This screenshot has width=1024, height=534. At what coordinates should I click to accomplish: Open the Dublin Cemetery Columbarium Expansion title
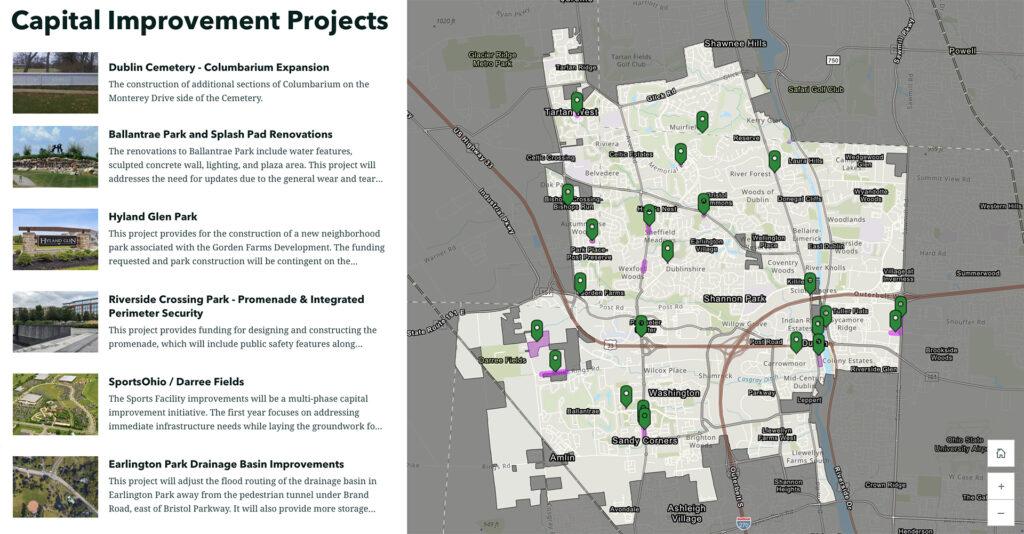218,68
